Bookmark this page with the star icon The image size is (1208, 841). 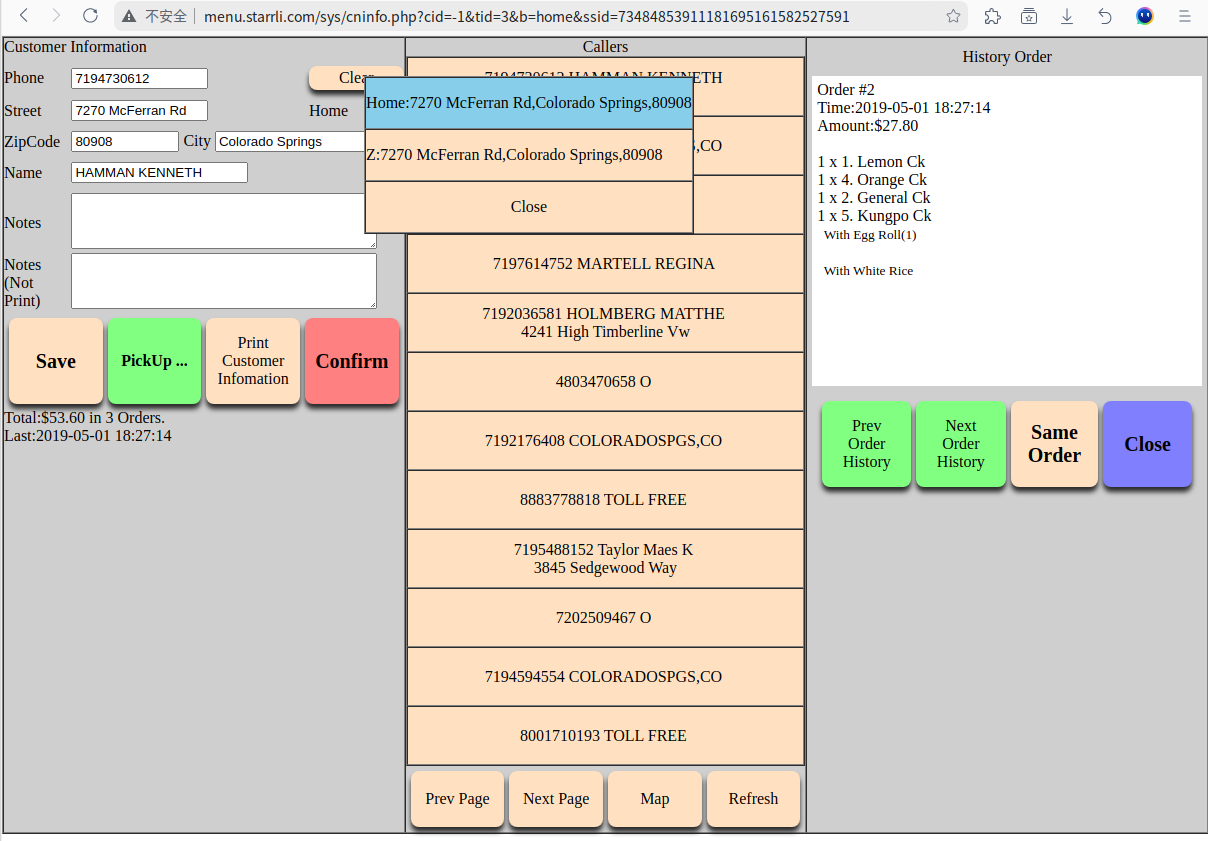tap(953, 16)
